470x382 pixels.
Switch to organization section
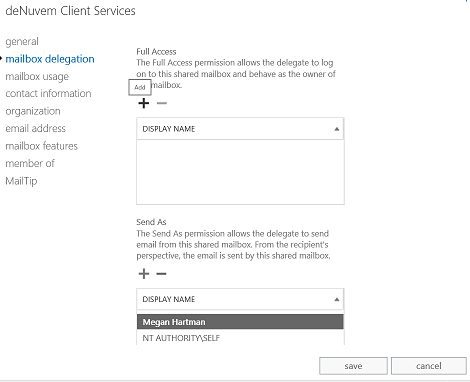[x=33, y=111]
